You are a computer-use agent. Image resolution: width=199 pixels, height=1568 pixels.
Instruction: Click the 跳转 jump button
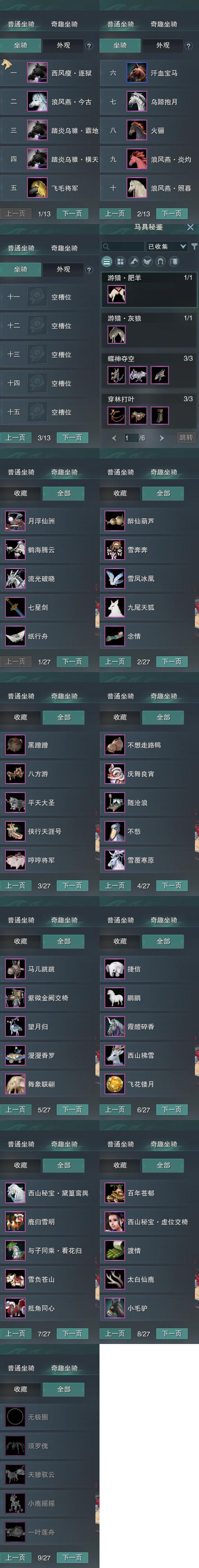pos(185,438)
